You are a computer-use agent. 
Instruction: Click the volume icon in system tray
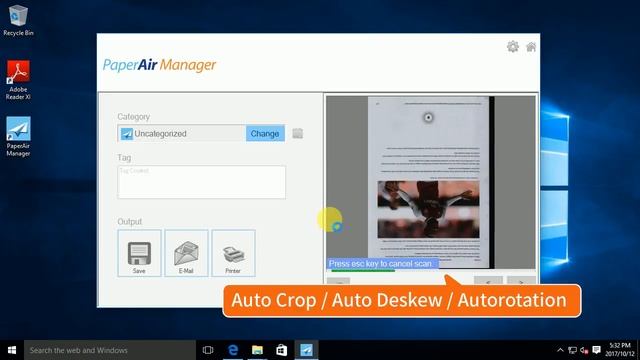coord(584,350)
